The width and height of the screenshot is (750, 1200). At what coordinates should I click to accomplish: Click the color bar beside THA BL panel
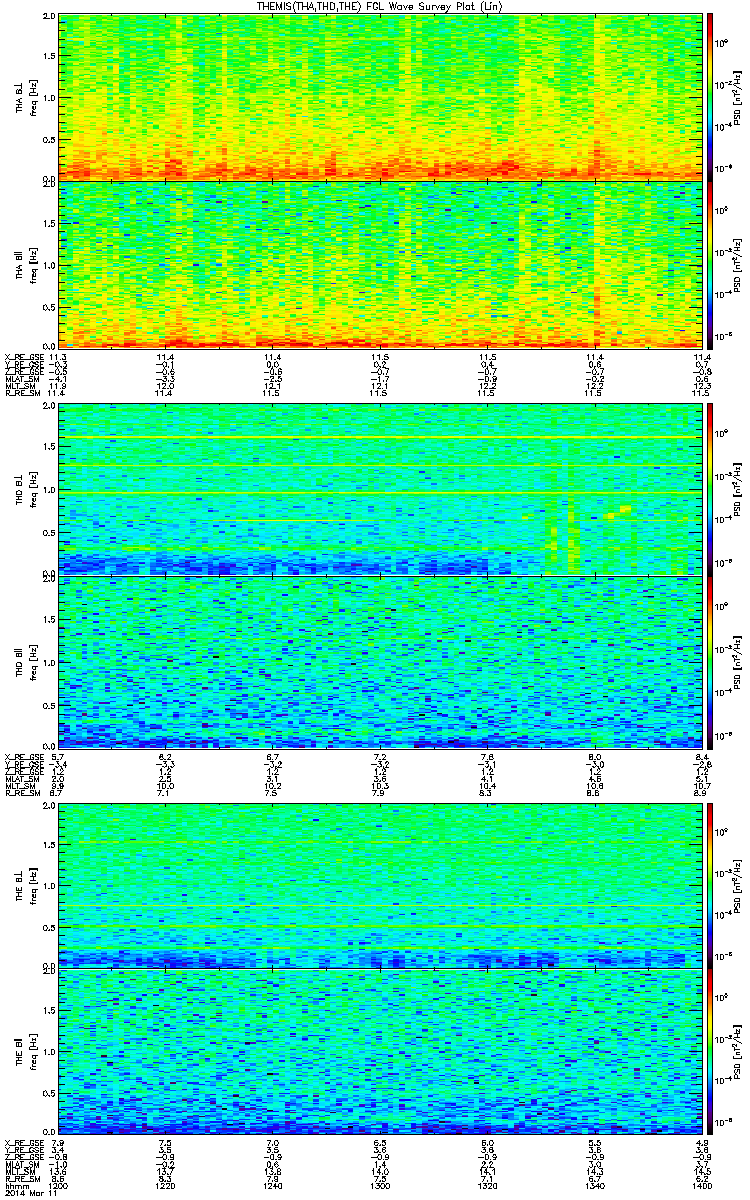(710, 97)
